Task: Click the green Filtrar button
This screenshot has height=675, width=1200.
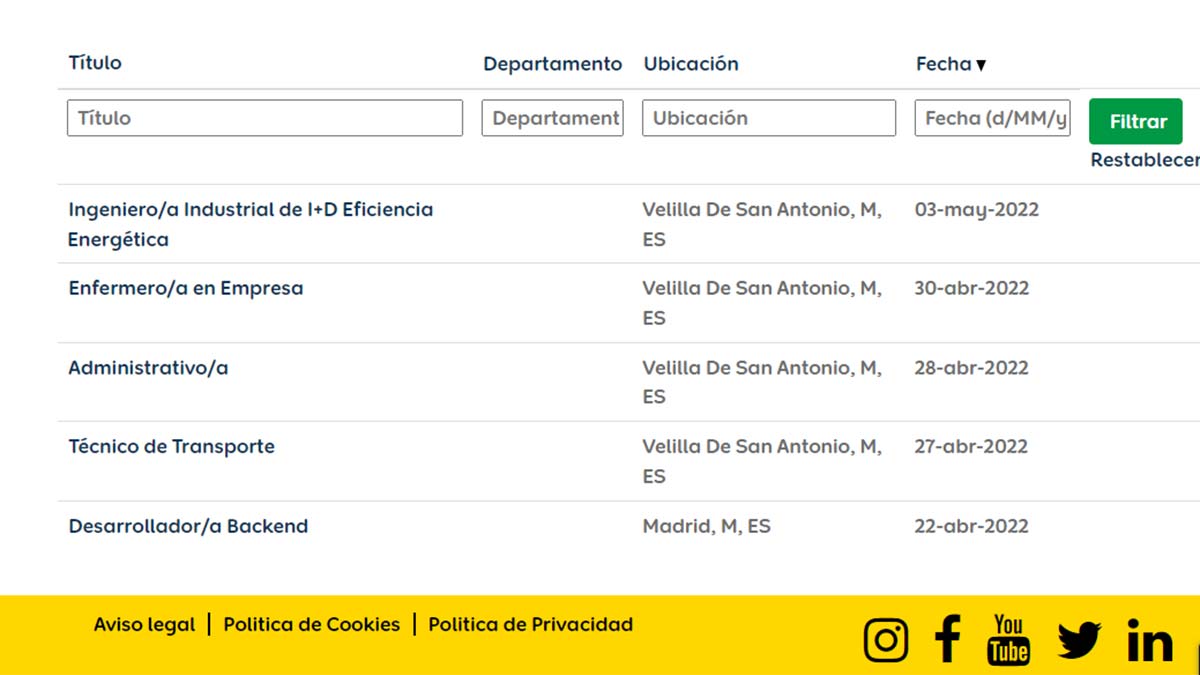Action: pyautogui.click(x=1135, y=121)
